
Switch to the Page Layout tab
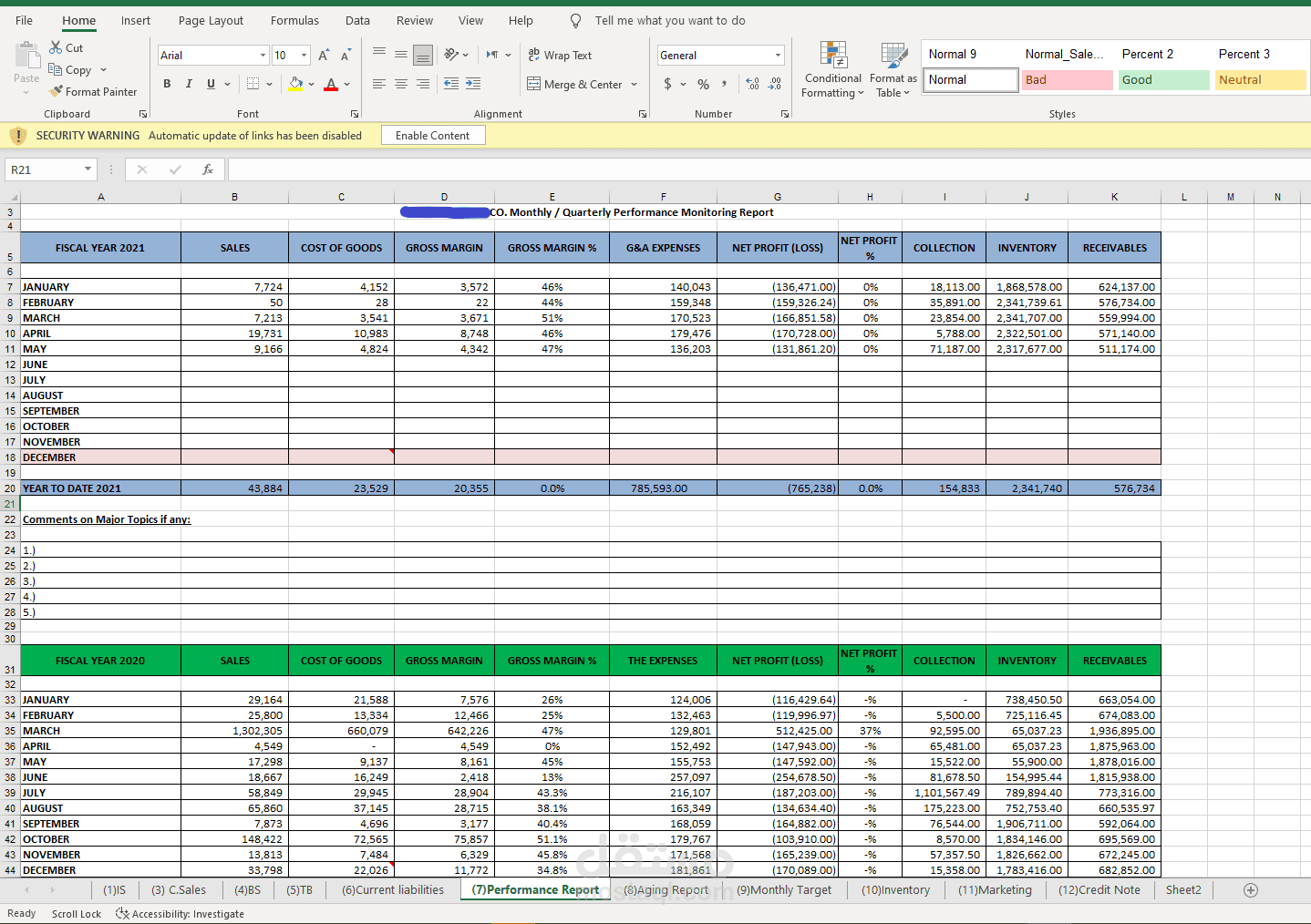point(211,20)
